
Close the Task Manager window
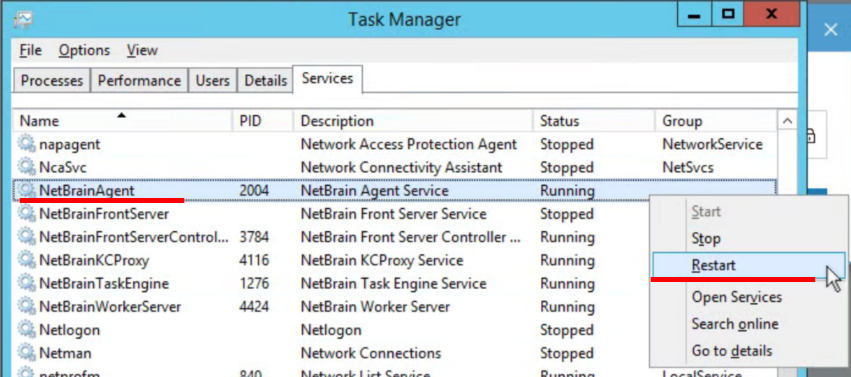pyautogui.click(x=771, y=15)
